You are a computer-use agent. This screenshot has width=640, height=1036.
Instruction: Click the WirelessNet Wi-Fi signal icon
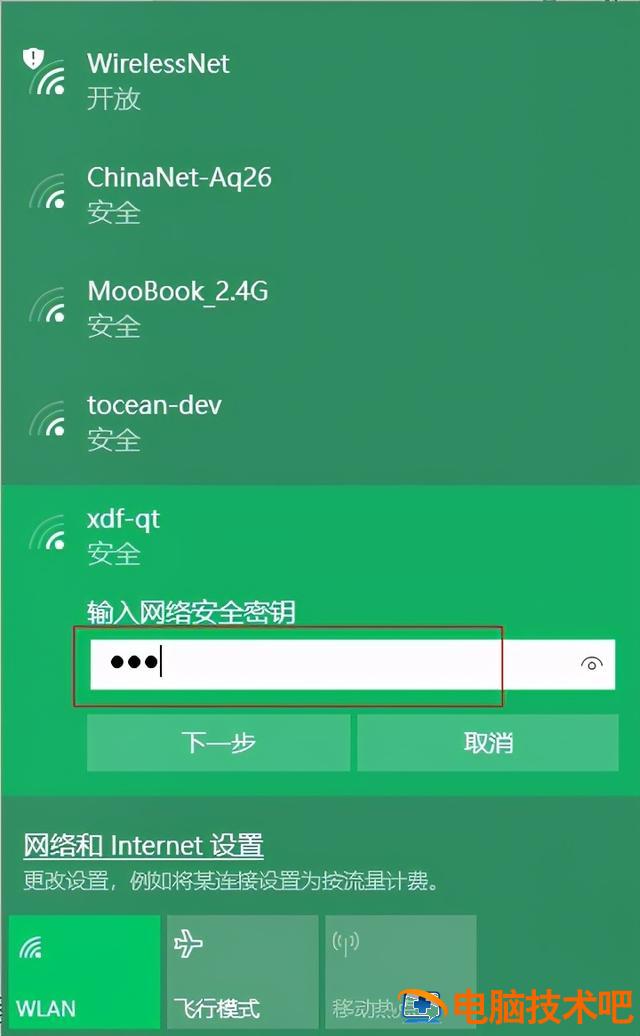45,71
